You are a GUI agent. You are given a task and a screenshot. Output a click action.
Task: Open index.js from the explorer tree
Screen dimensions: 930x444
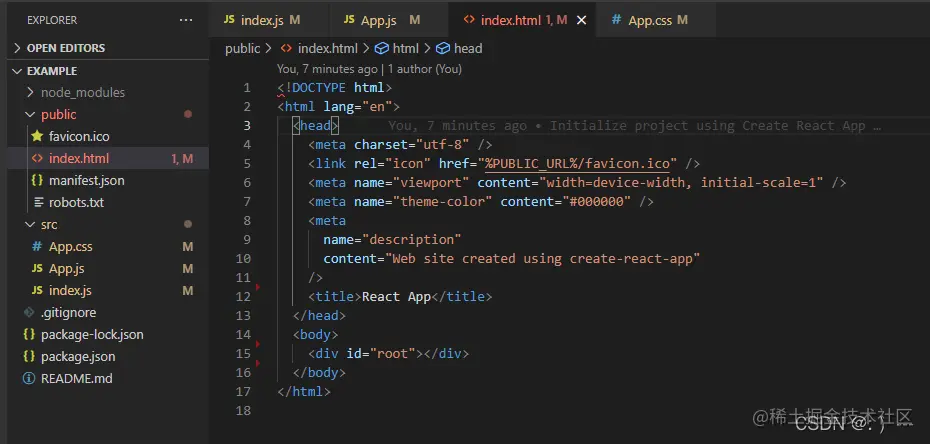click(70, 290)
